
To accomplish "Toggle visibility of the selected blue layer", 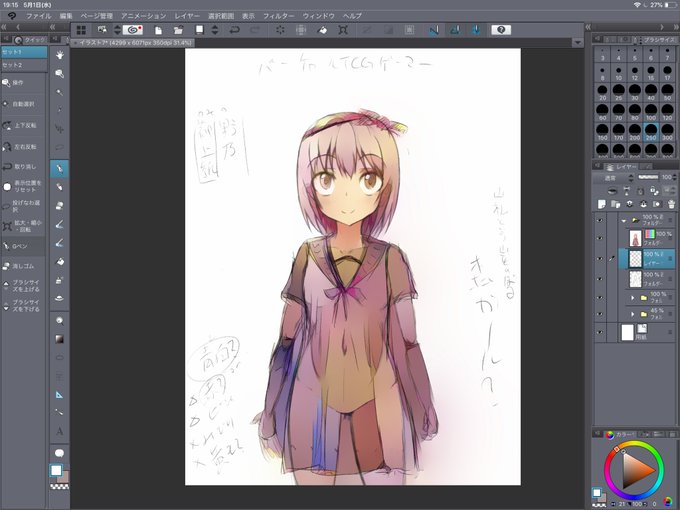I will 600,259.
